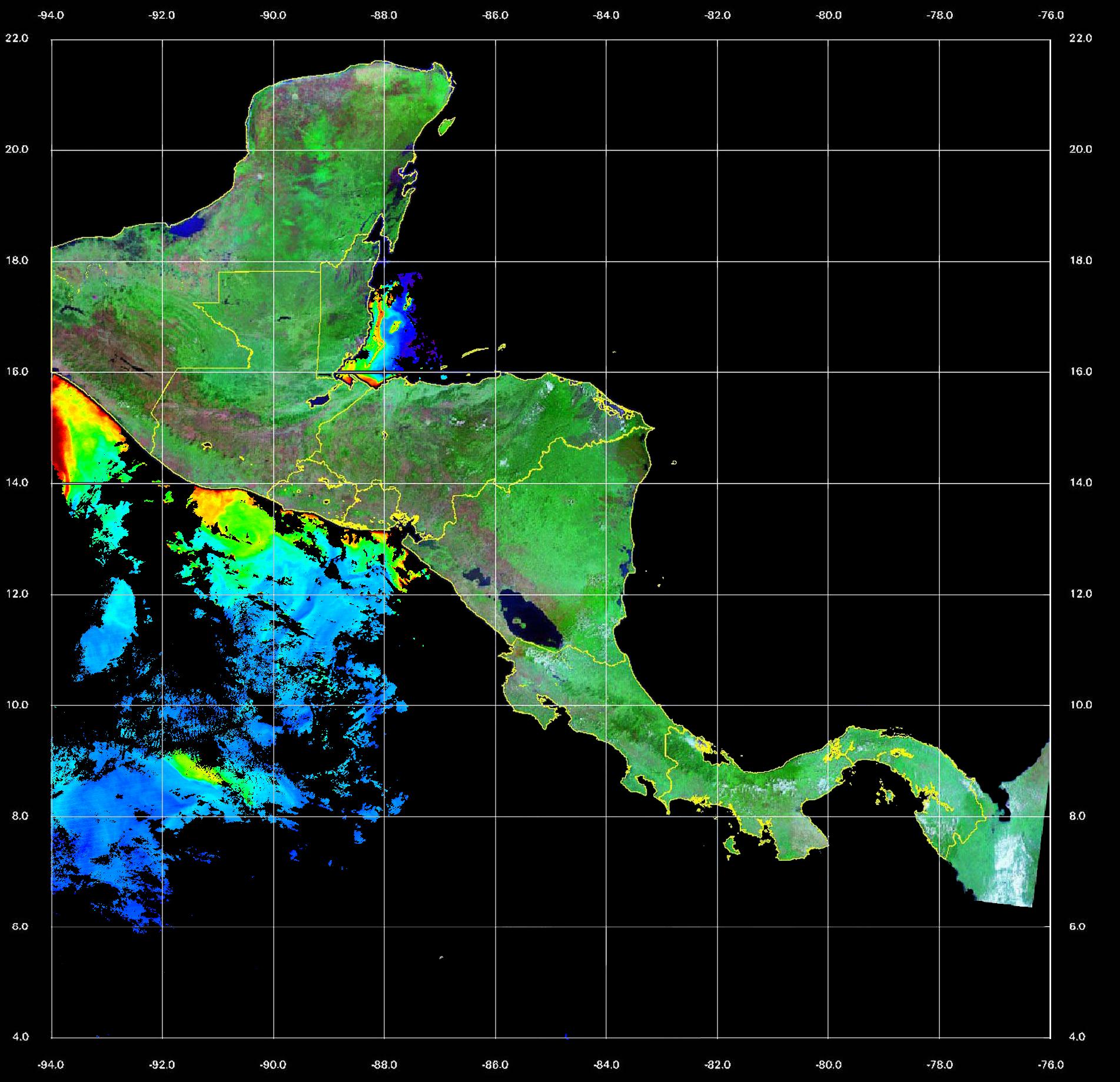Click the 22.0 latitude label at top left
The height and width of the screenshot is (1082, 1120).
[x=16, y=38]
